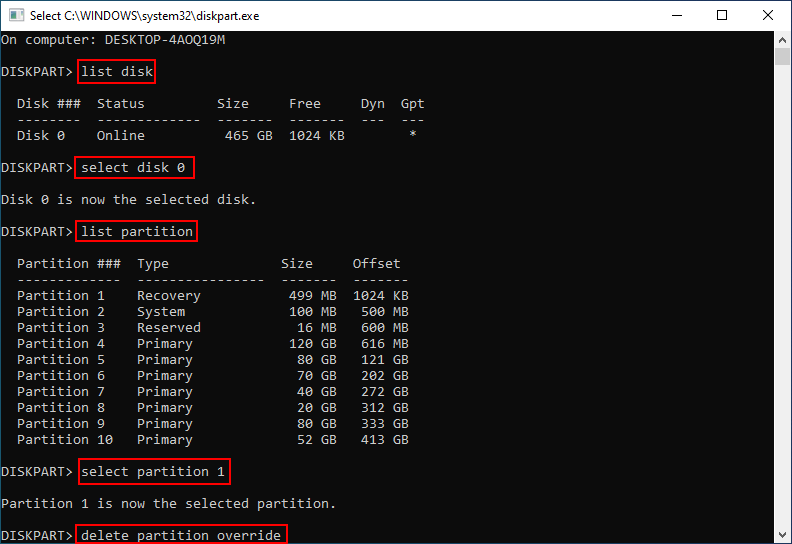This screenshot has height=544, width=792.
Task: Click the 'select partition 1' command text
Action: click(153, 472)
